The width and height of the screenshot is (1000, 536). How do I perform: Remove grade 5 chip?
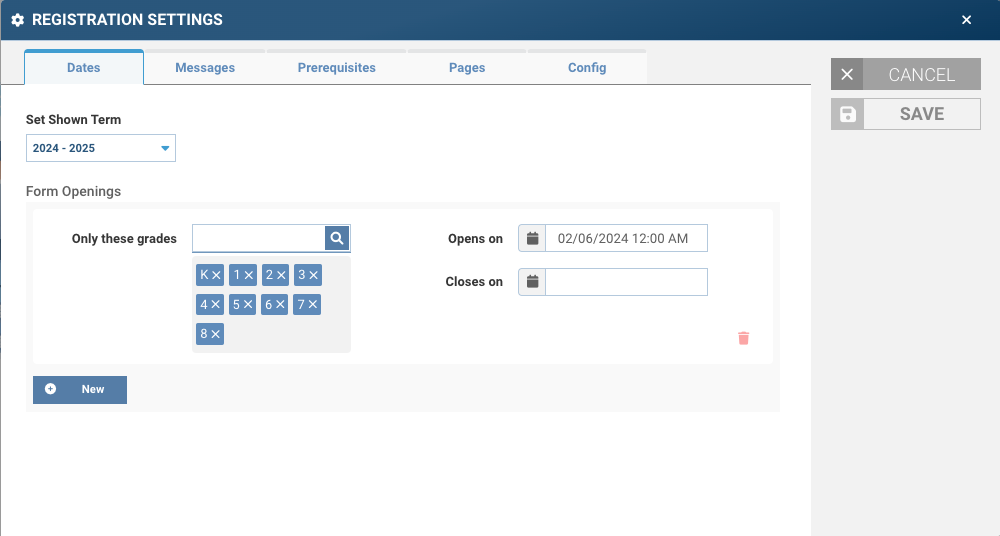[x=248, y=304]
